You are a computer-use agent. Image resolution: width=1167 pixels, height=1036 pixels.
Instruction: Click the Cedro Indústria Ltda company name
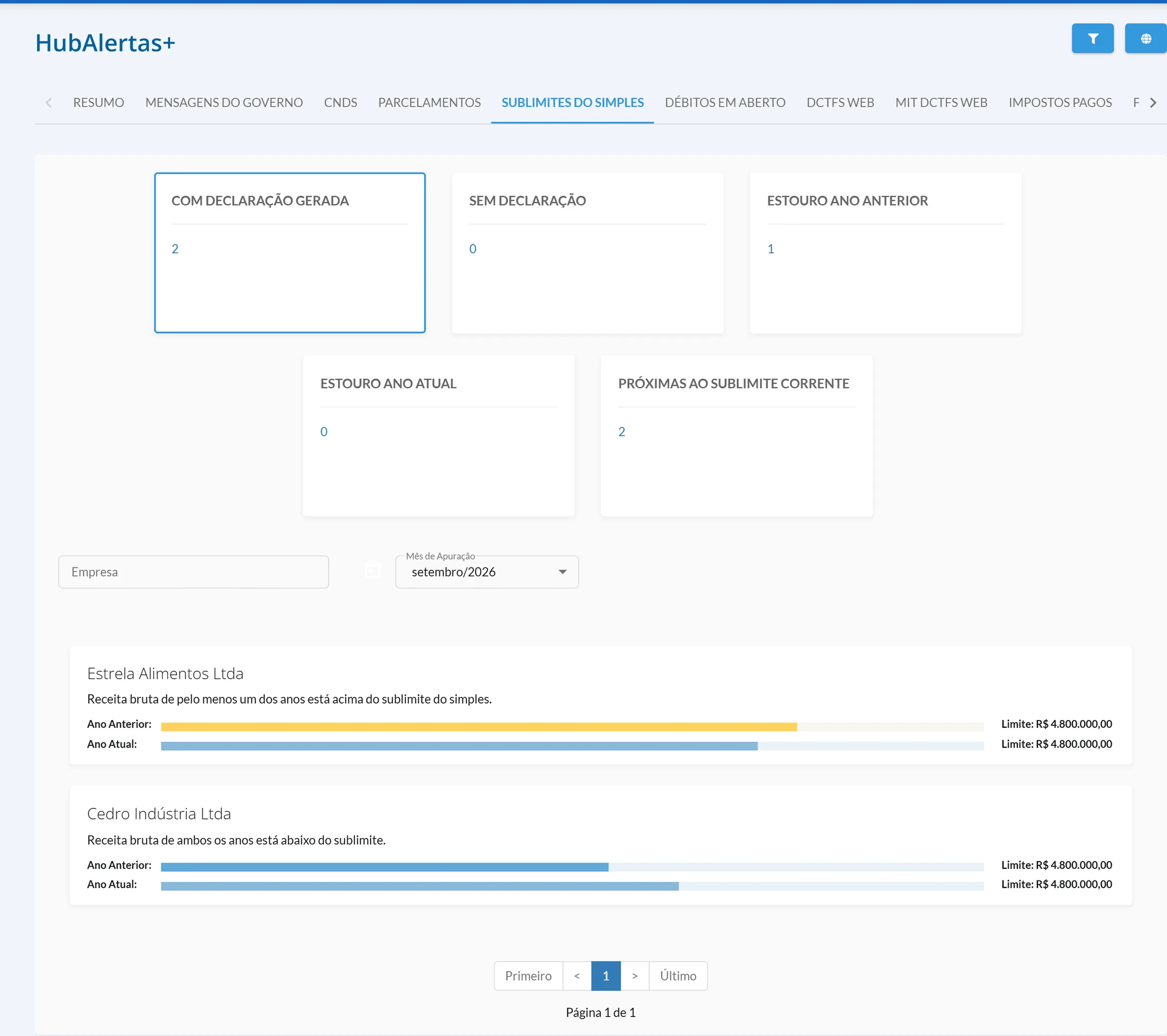(x=159, y=813)
